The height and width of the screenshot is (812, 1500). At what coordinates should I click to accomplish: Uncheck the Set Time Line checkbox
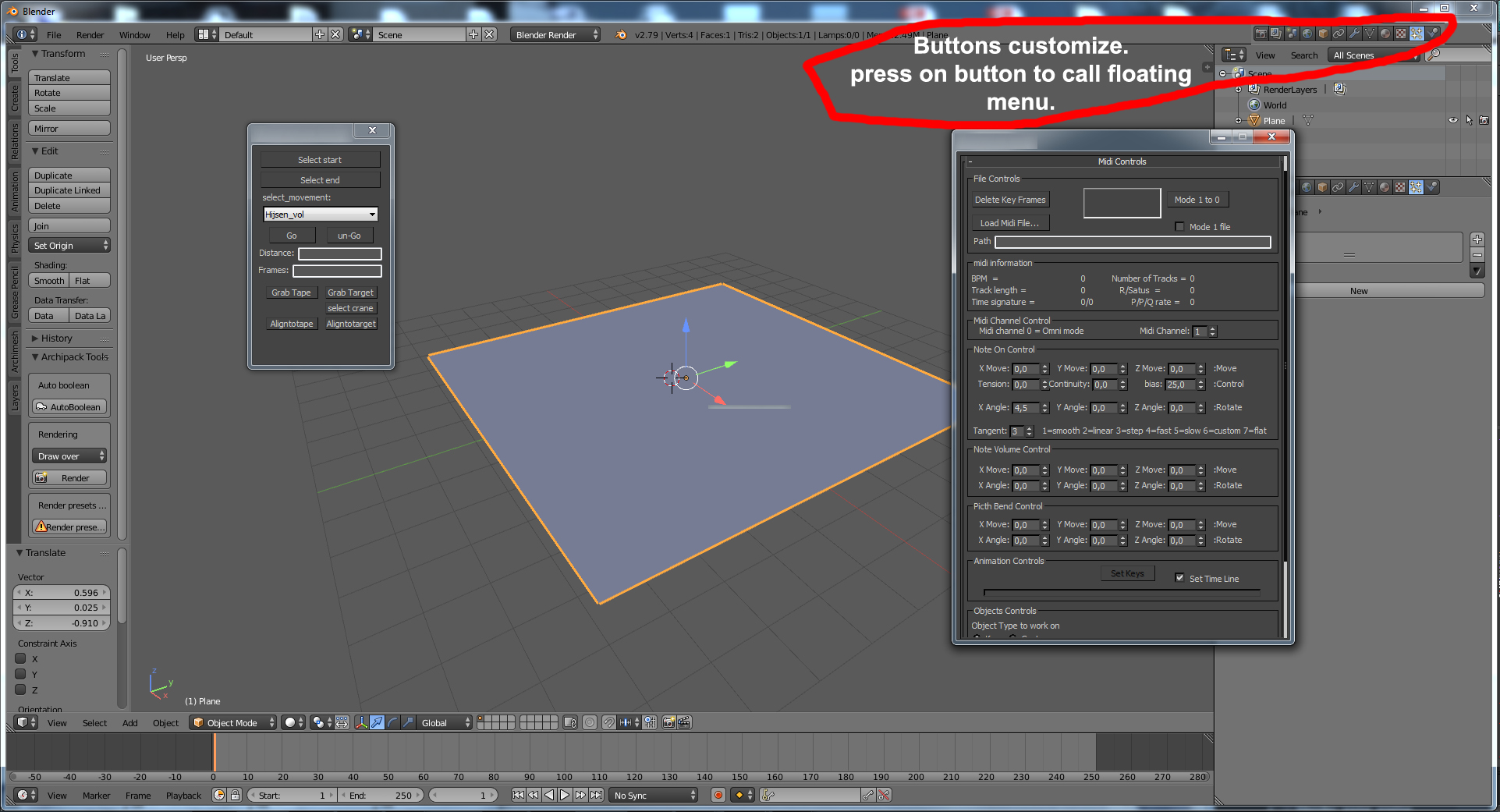click(x=1179, y=578)
